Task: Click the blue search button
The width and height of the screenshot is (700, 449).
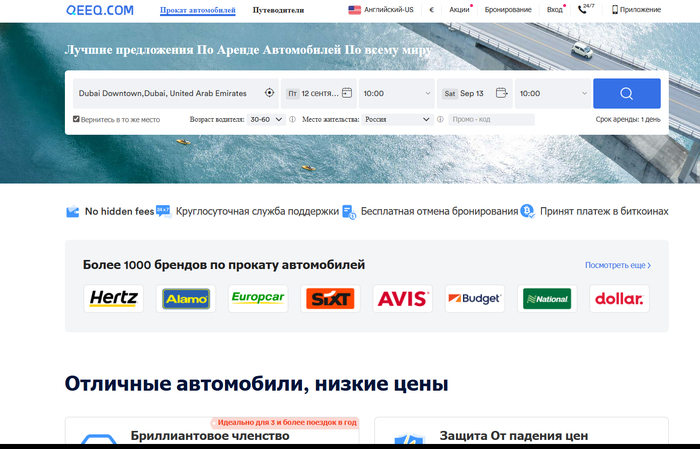Action: click(626, 93)
